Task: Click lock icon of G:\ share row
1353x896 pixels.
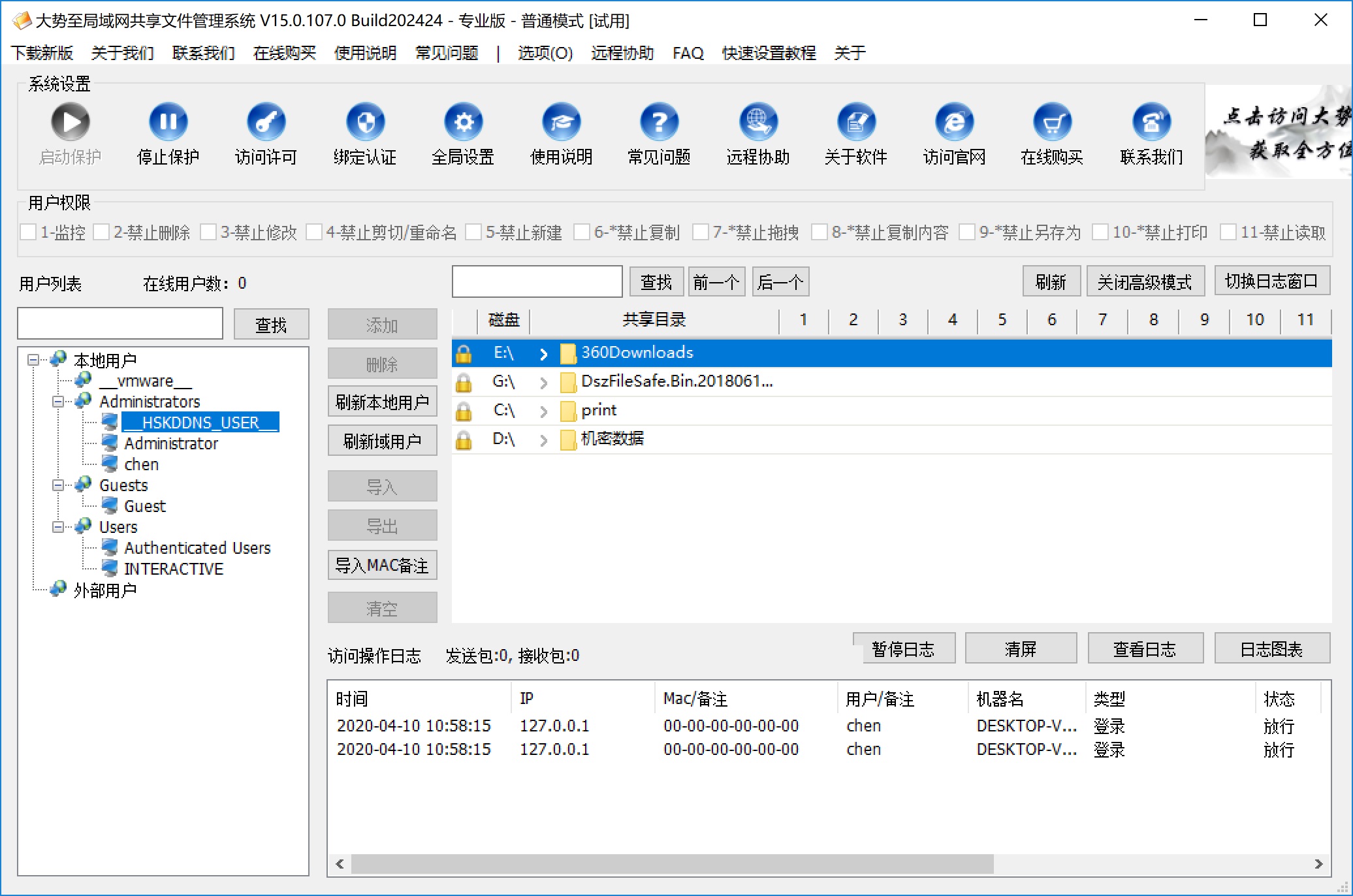Action: 464,382
